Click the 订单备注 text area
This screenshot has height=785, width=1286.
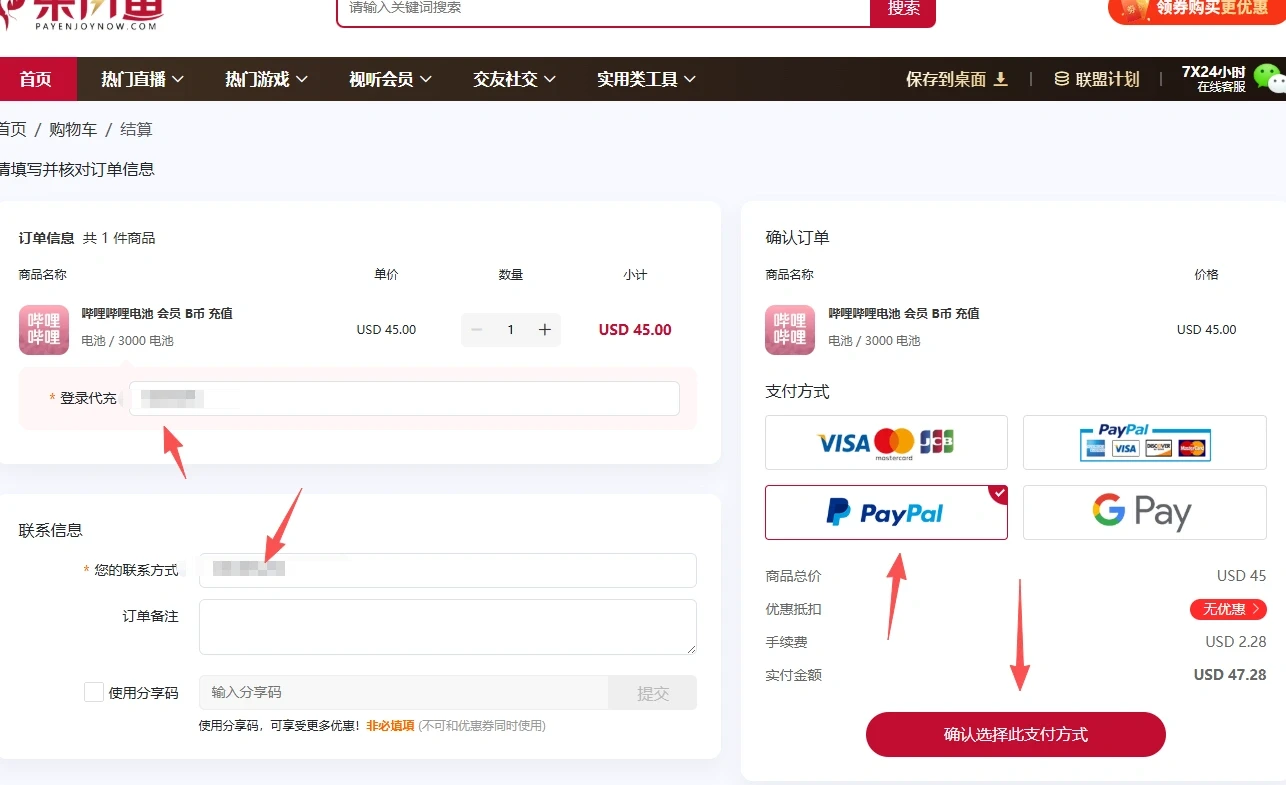447,627
